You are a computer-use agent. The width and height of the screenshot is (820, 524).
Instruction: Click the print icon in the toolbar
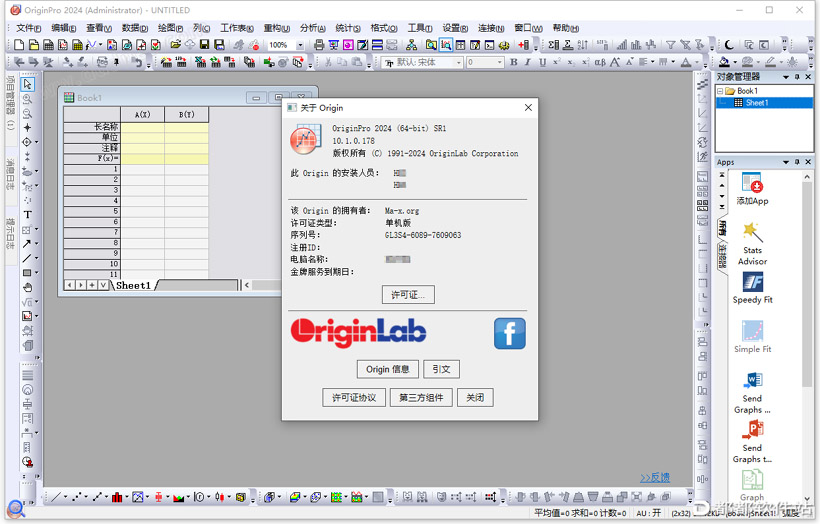(x=319, y=45)
